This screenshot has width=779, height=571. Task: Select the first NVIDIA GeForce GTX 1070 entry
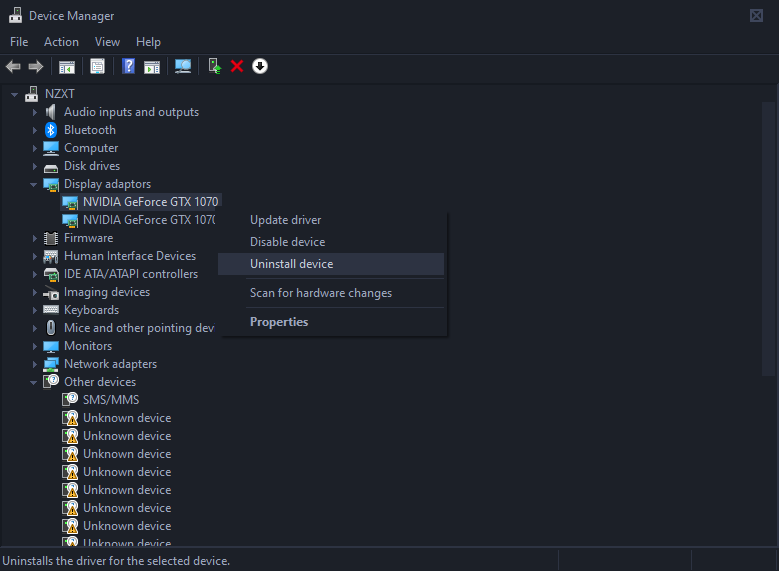point(150,202)
